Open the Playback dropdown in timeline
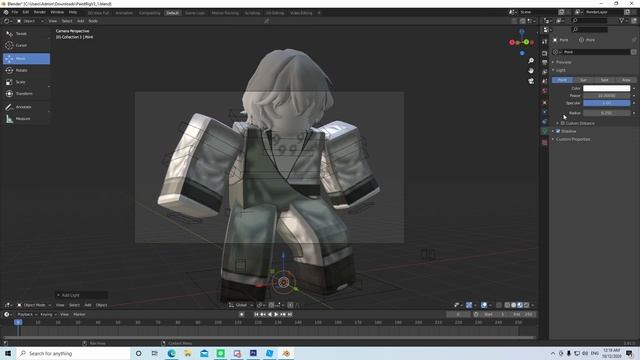 point(27,314)
